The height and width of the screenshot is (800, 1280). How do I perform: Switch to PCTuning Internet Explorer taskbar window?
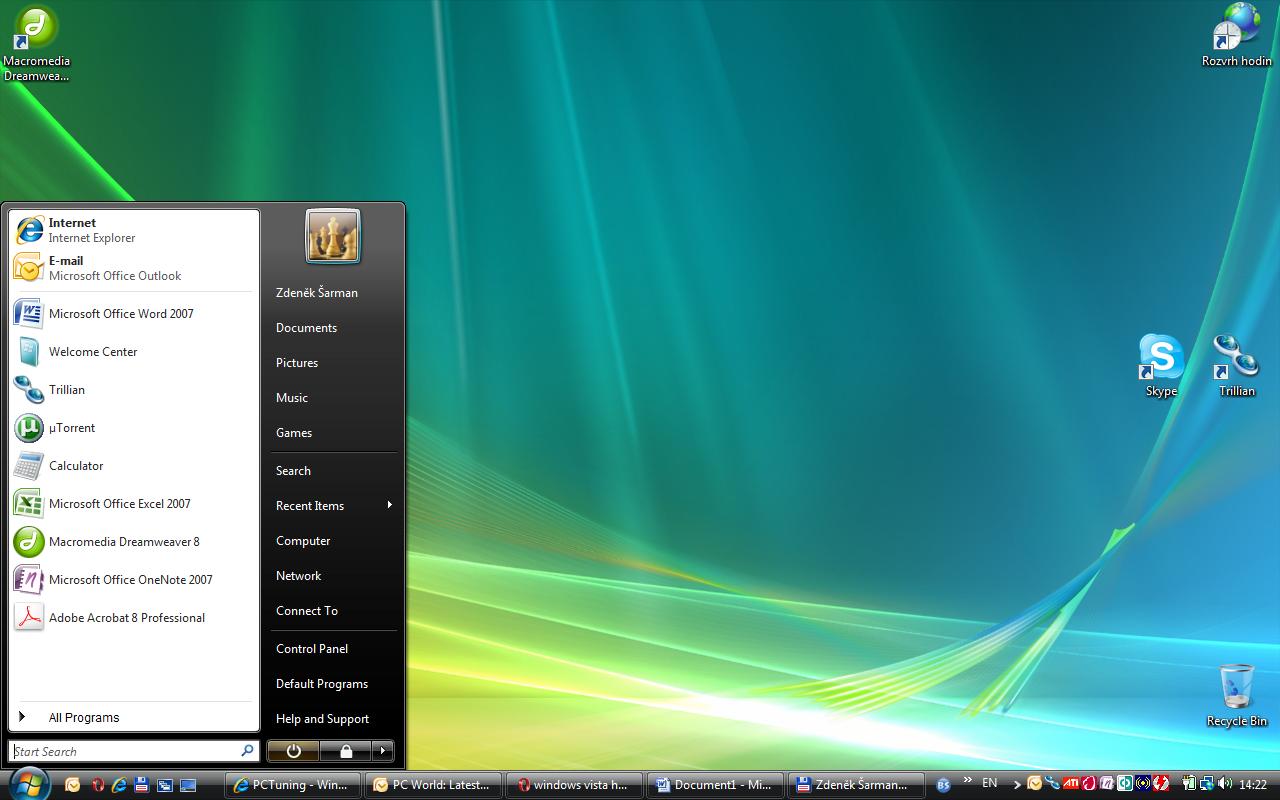point(292,785)
